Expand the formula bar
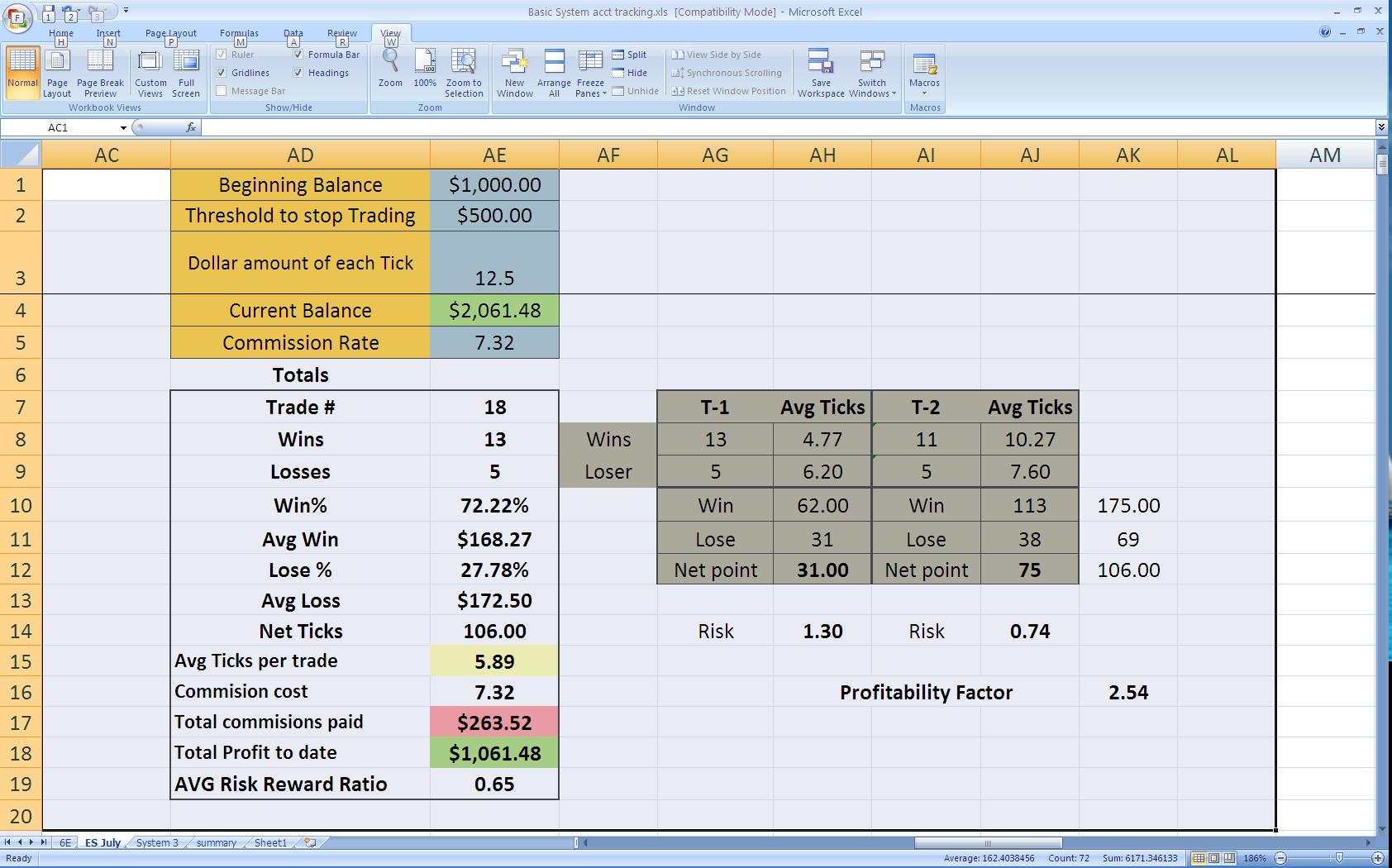Image resolution: width=1392 pixels, height=868 pixels. [x=1381, y=127]
